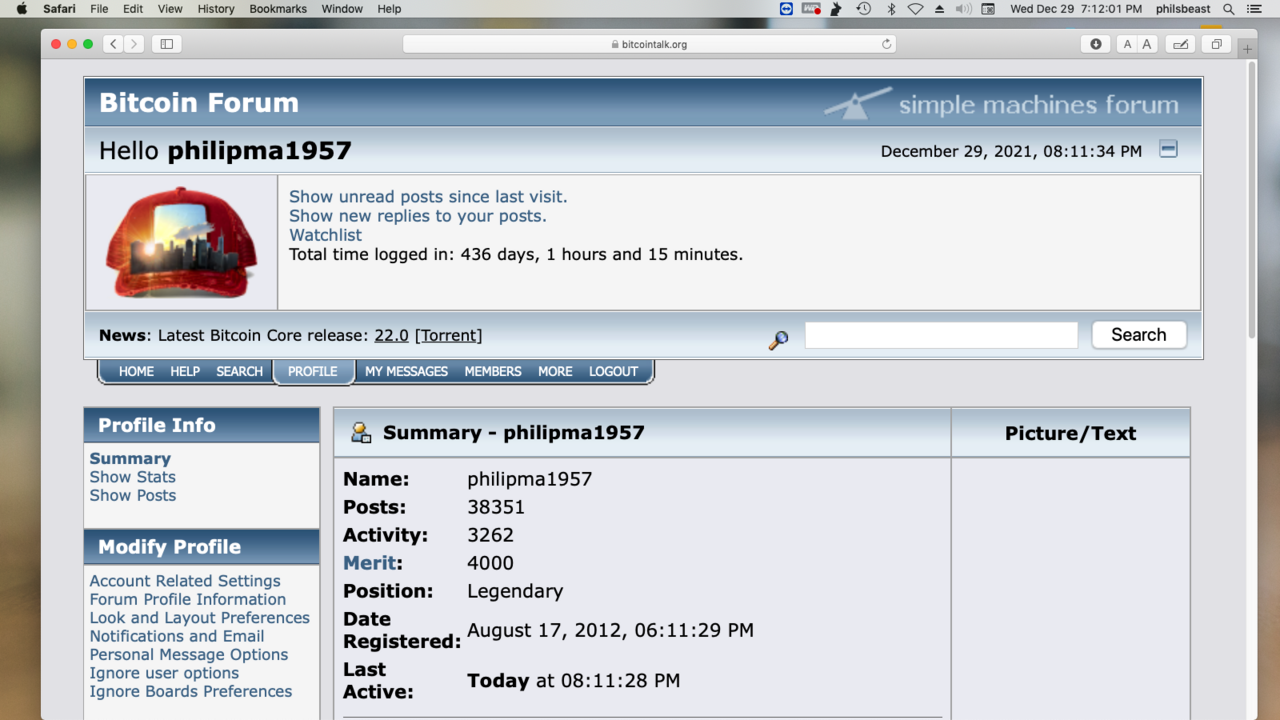Screen dimensions: 1280x720
Task: Show unread posts since last visit
Action: (x=428, y=197)
